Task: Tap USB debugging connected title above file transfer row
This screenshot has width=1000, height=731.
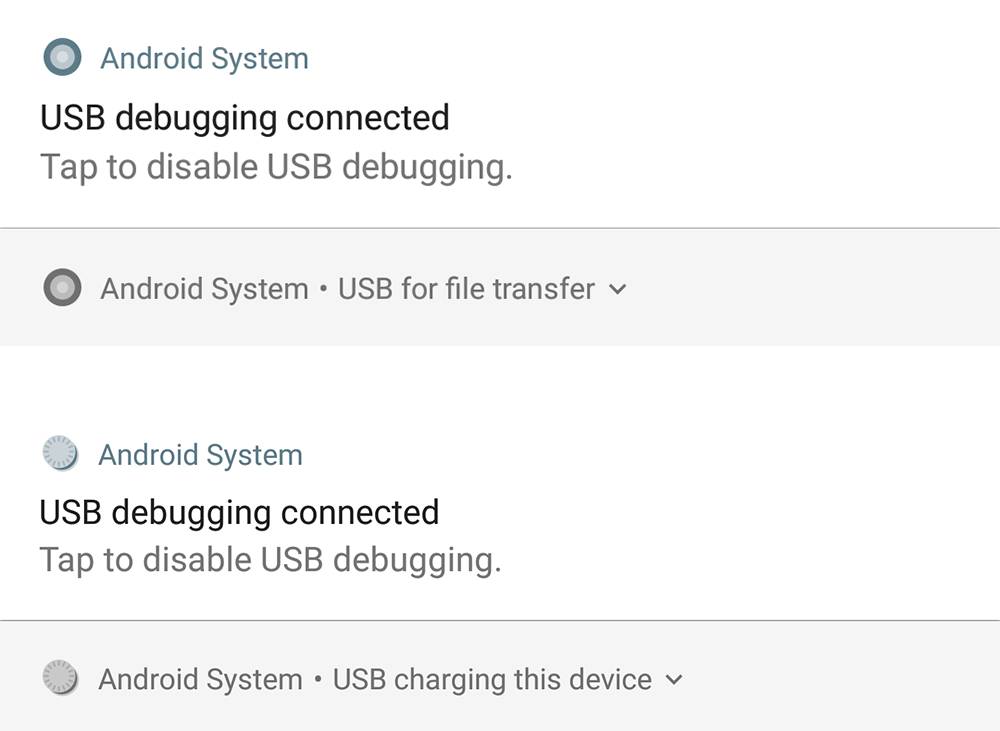Action: point(244,118)
